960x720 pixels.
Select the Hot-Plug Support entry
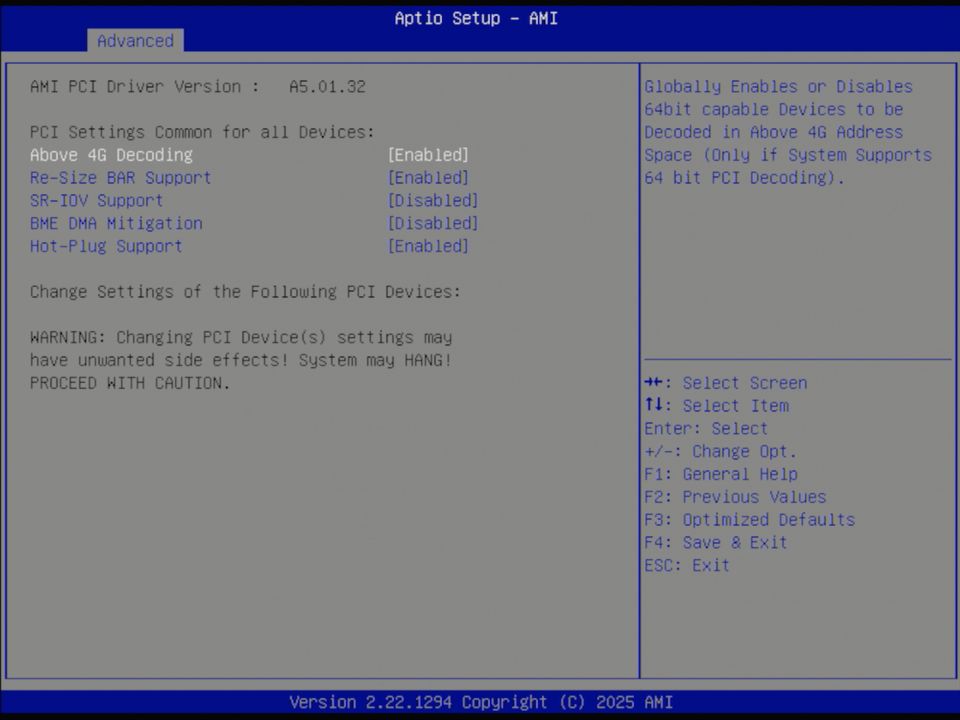pyautogui.click(x=106, y=246)
